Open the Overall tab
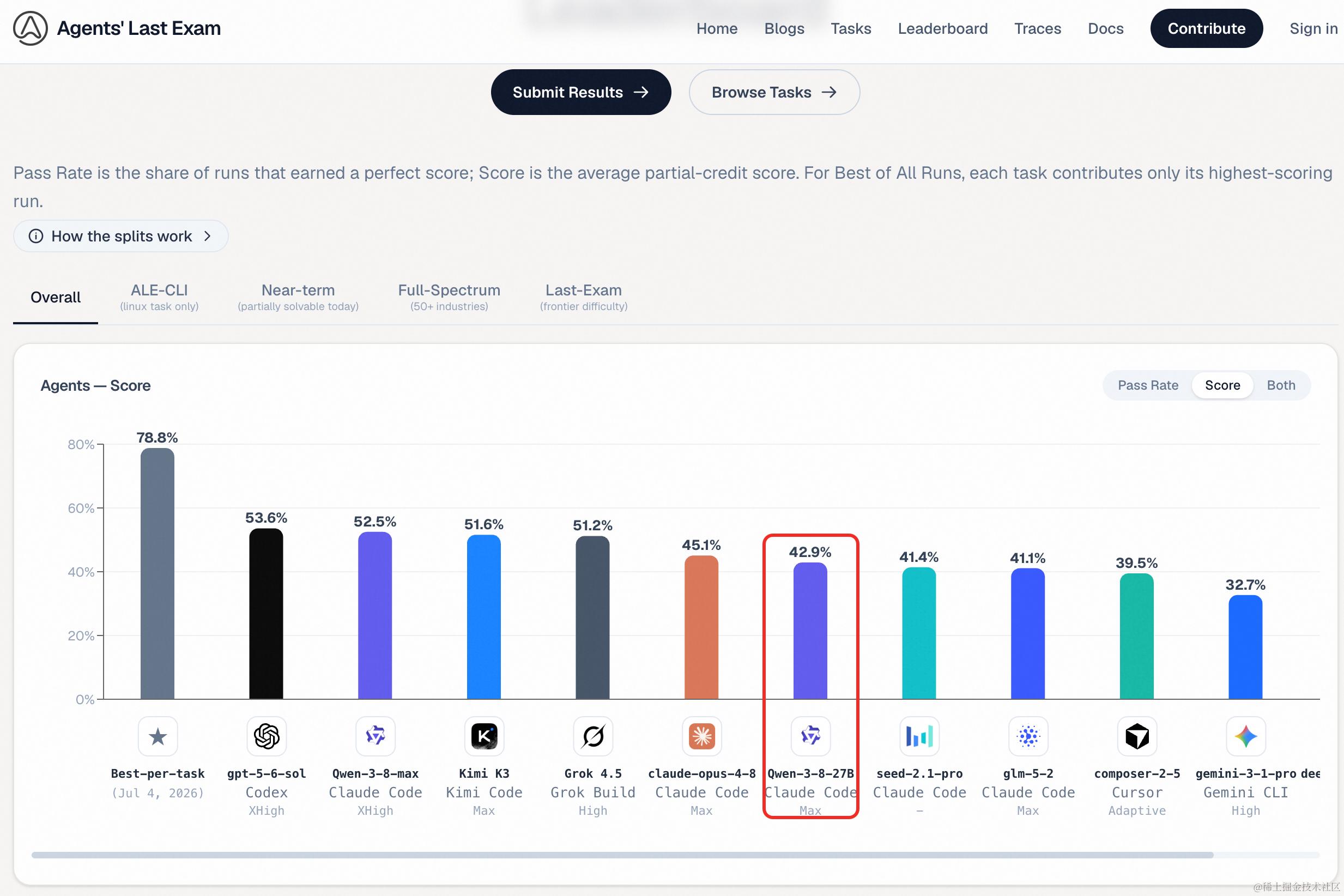Screen dimensions: 1344x896 56,298
